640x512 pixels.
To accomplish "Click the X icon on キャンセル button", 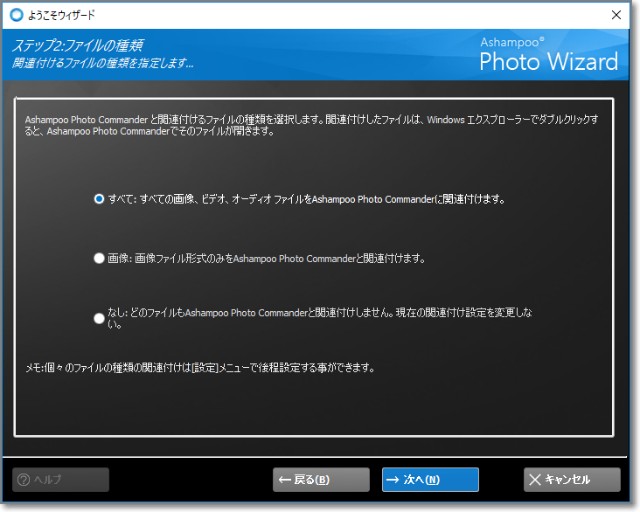I will click(535, 480).
